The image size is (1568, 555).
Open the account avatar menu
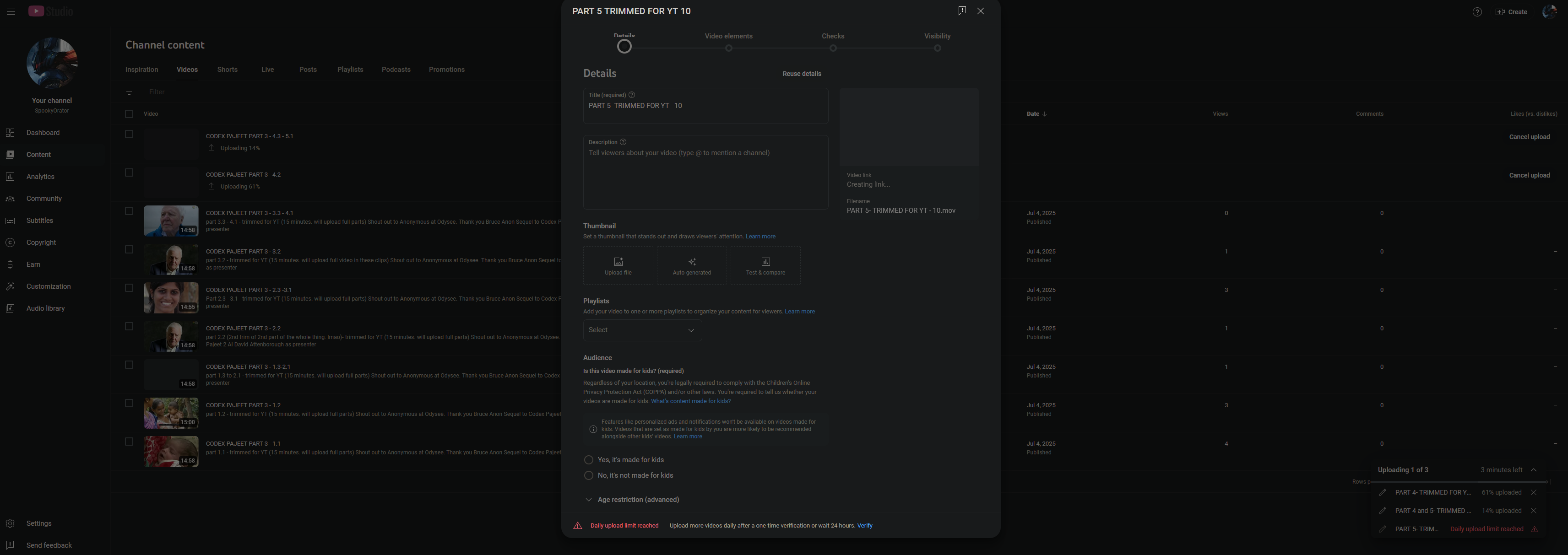point(1550,11)
